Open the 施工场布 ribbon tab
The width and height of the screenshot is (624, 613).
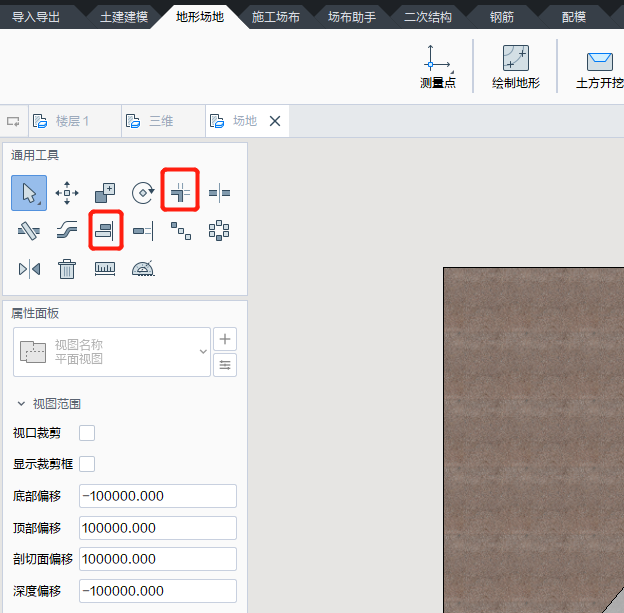pos(276,17)
